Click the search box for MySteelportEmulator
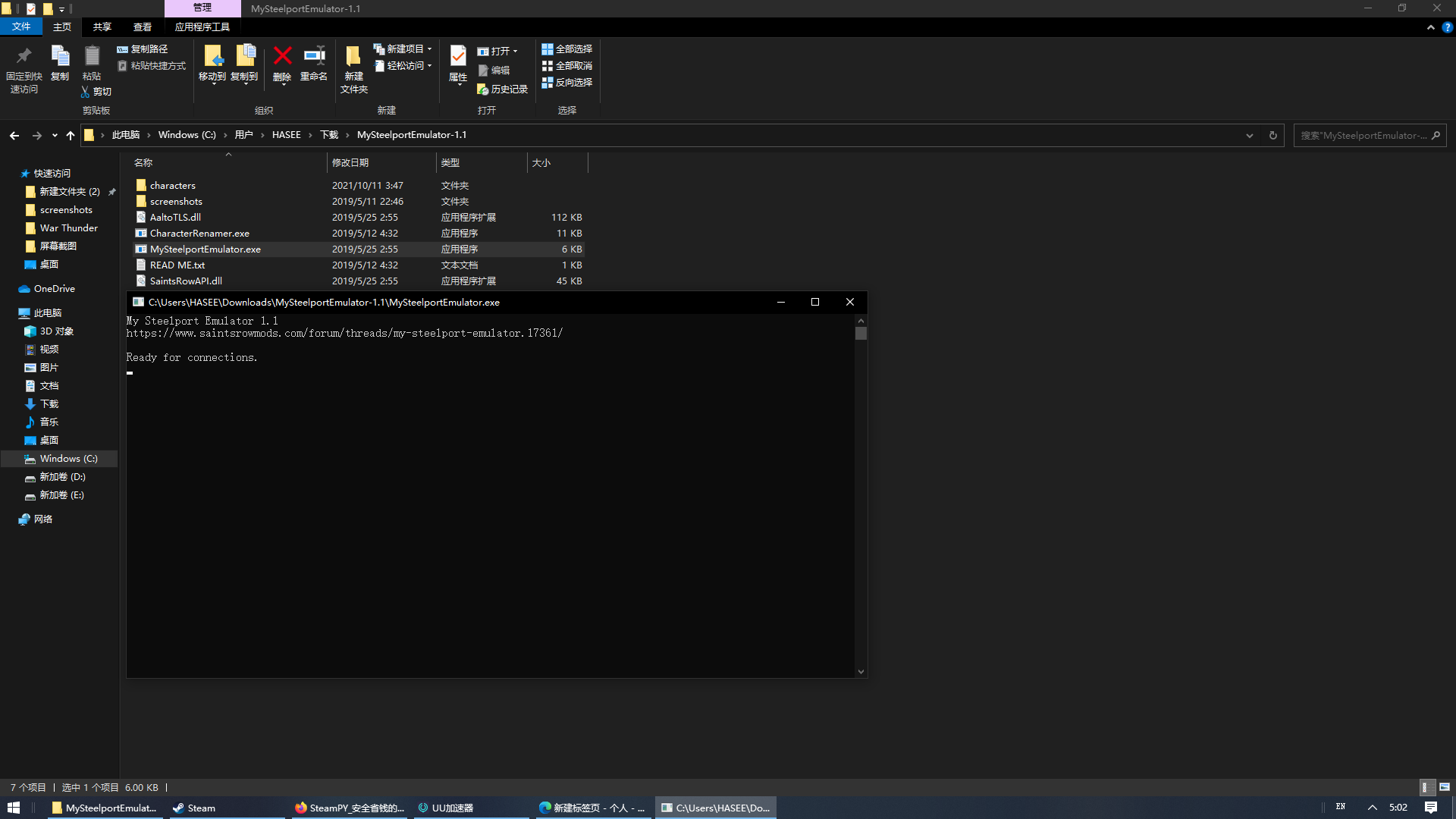Viewport: 1456px width, 819px height. click(1370, 136)
